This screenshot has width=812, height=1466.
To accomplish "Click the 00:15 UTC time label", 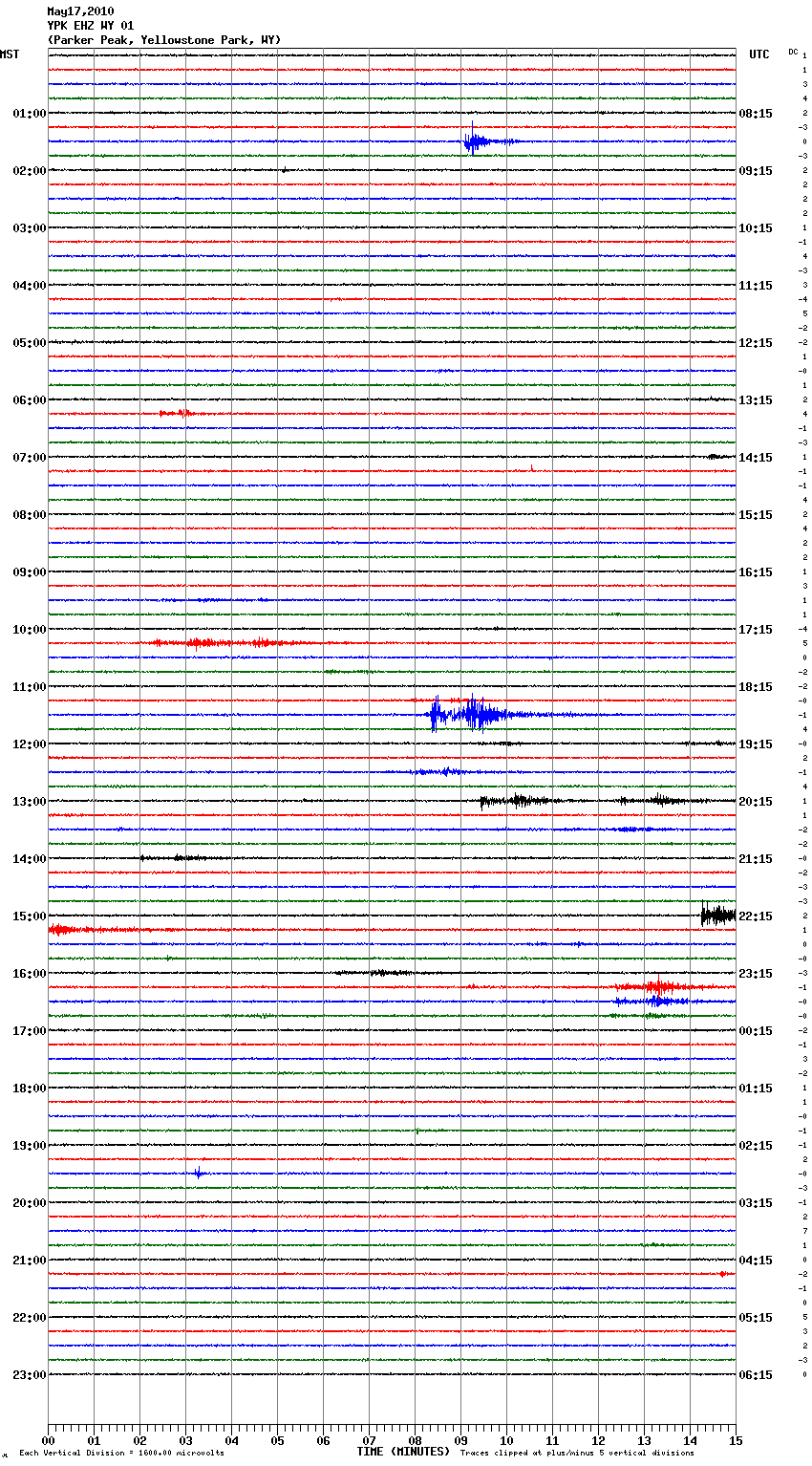I will (756, 1031).
